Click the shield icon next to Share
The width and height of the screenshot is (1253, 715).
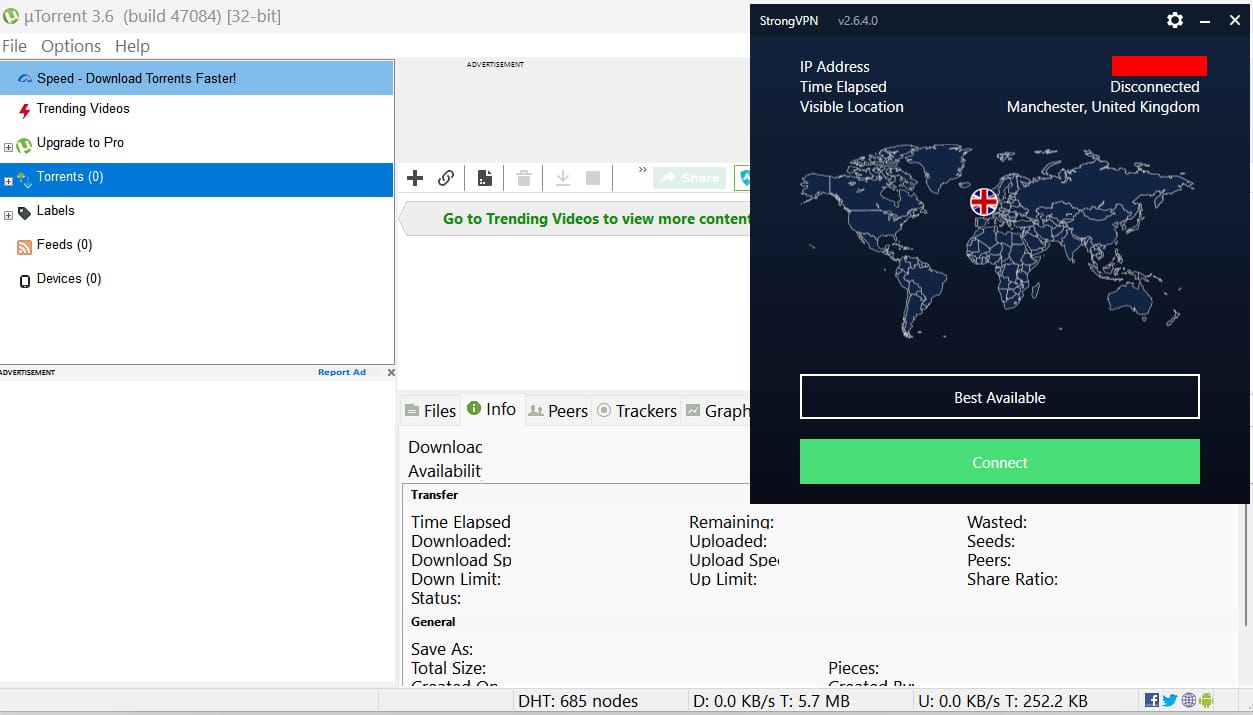tap(743, 178)
